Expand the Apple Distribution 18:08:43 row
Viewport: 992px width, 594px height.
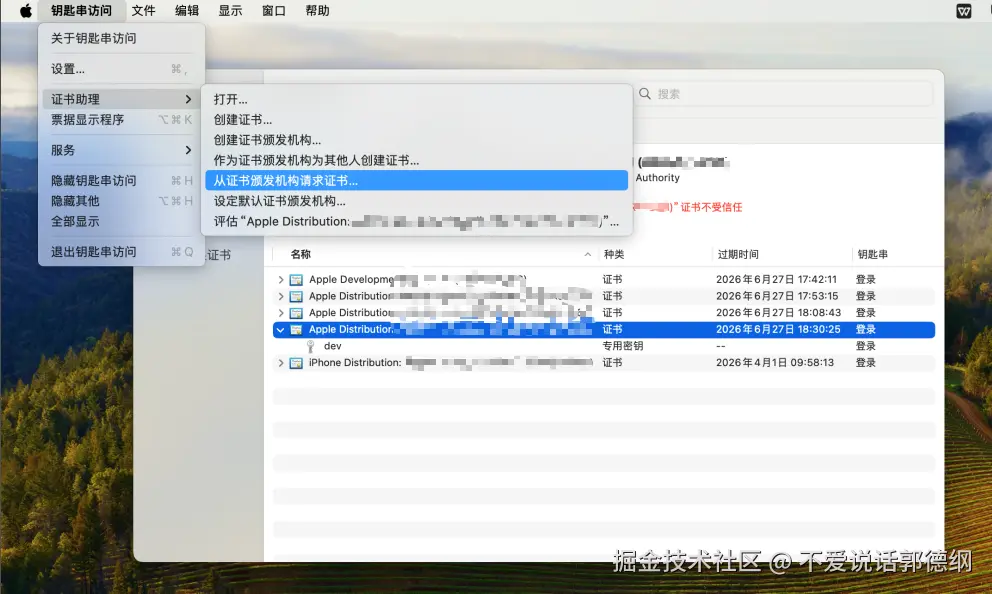tap(281, 313)
